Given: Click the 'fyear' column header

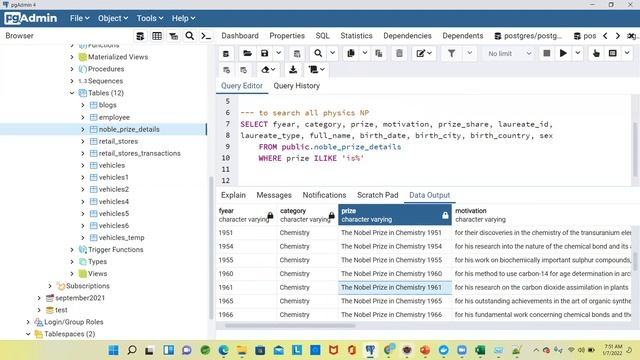Looking at the screenshot, I should tap(246, 215).
